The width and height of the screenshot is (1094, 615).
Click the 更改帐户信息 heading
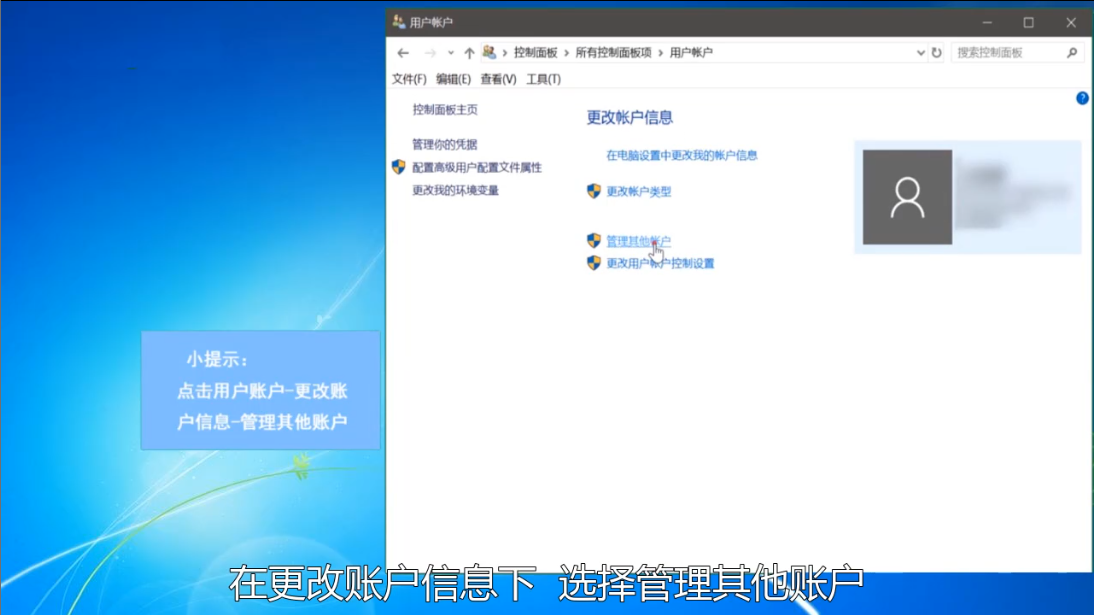[629, 117]
